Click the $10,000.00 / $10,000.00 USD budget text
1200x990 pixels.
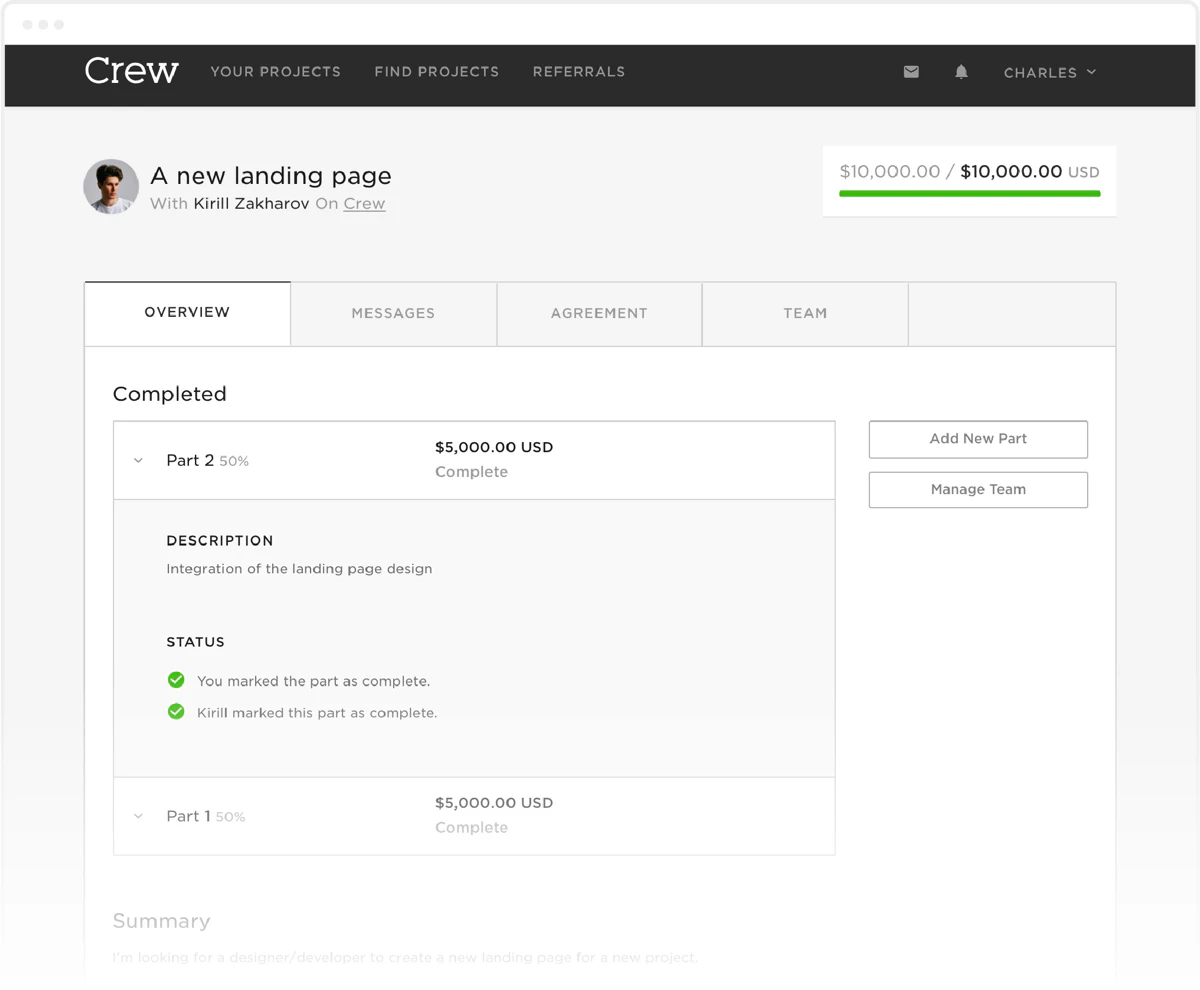969,172
